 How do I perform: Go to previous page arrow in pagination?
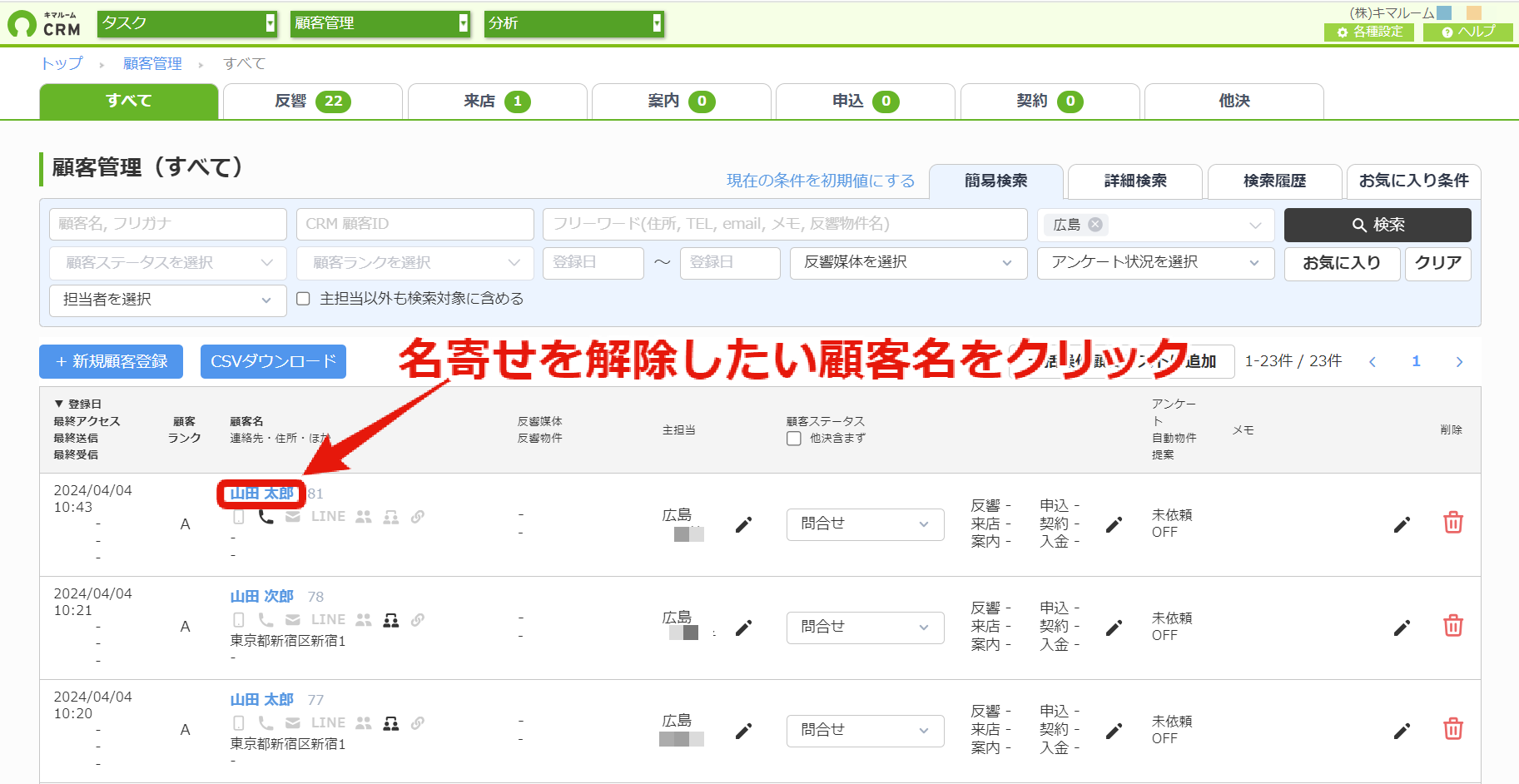1373,361
